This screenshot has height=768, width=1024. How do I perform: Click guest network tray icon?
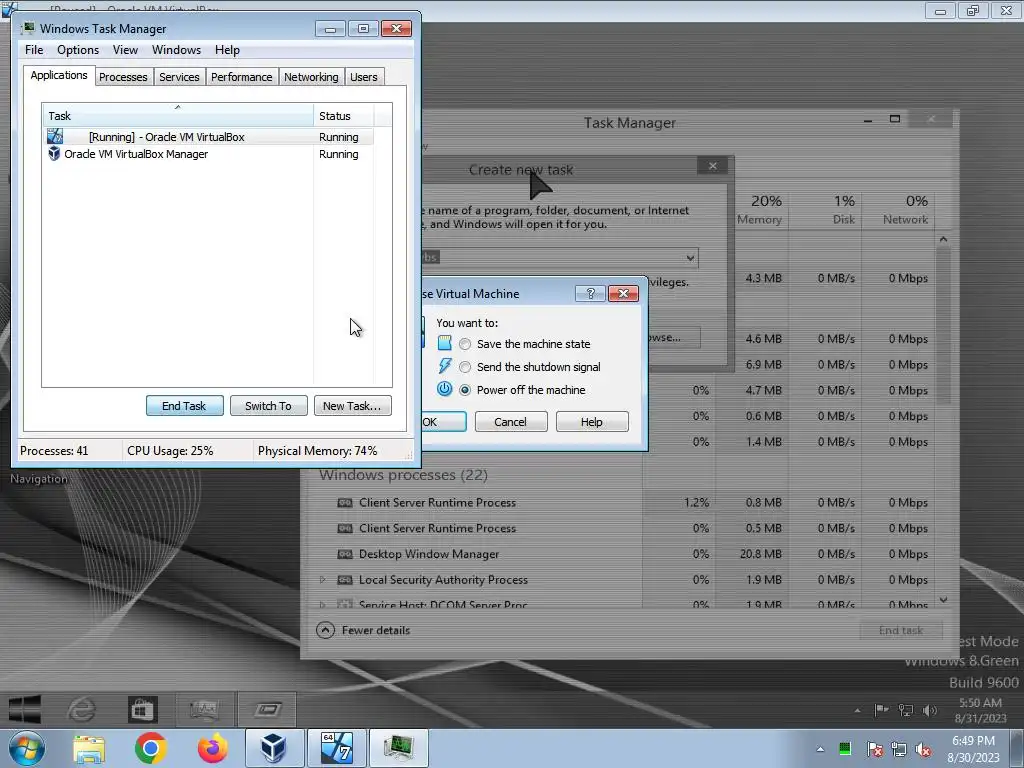pyautogui.click(x=905, y=710)
